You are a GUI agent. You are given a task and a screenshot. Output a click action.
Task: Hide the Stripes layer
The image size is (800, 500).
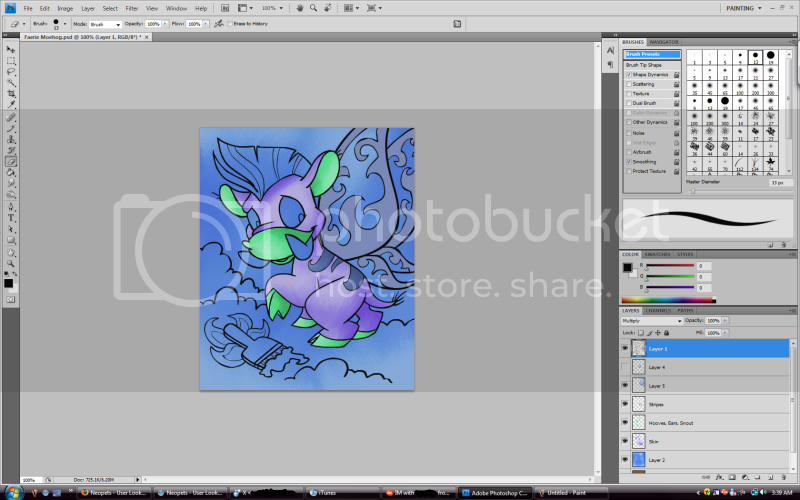626,404
